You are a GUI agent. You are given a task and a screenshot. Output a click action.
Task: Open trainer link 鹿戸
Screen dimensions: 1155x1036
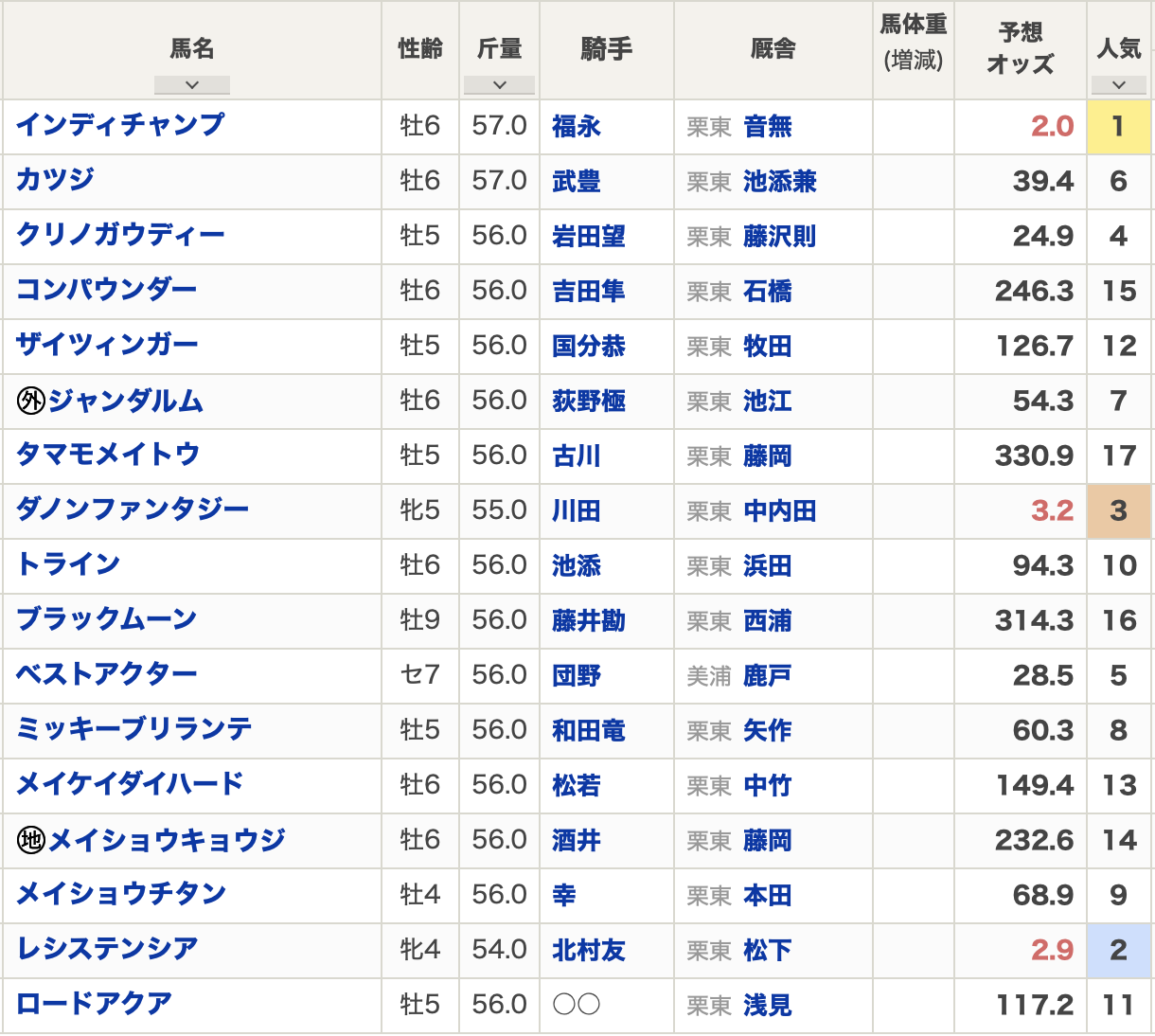[x=767, y=675]
